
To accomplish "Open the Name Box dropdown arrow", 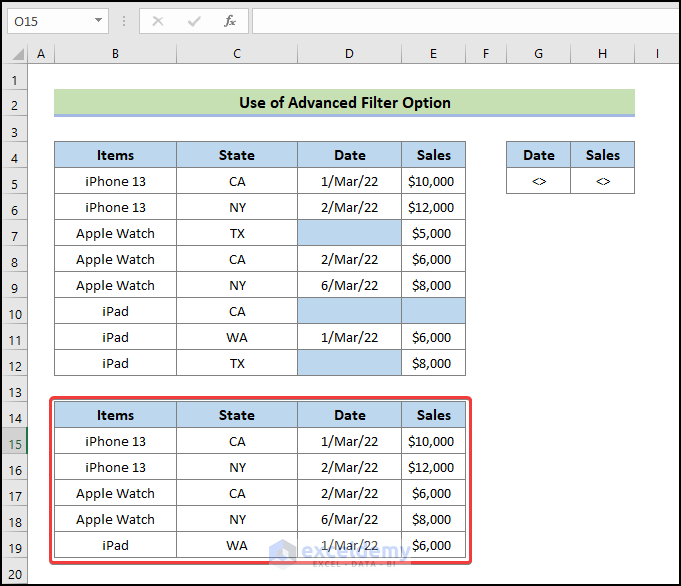I will click(99, 20).
